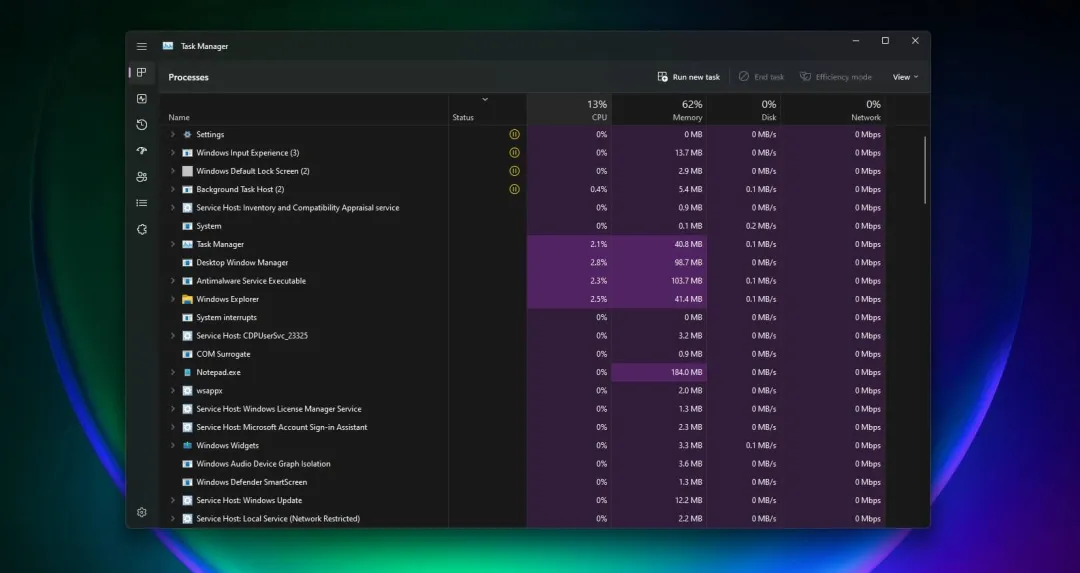Click the Settings gear process icon
Screen dimensions: 1080x573
point(187,134)
